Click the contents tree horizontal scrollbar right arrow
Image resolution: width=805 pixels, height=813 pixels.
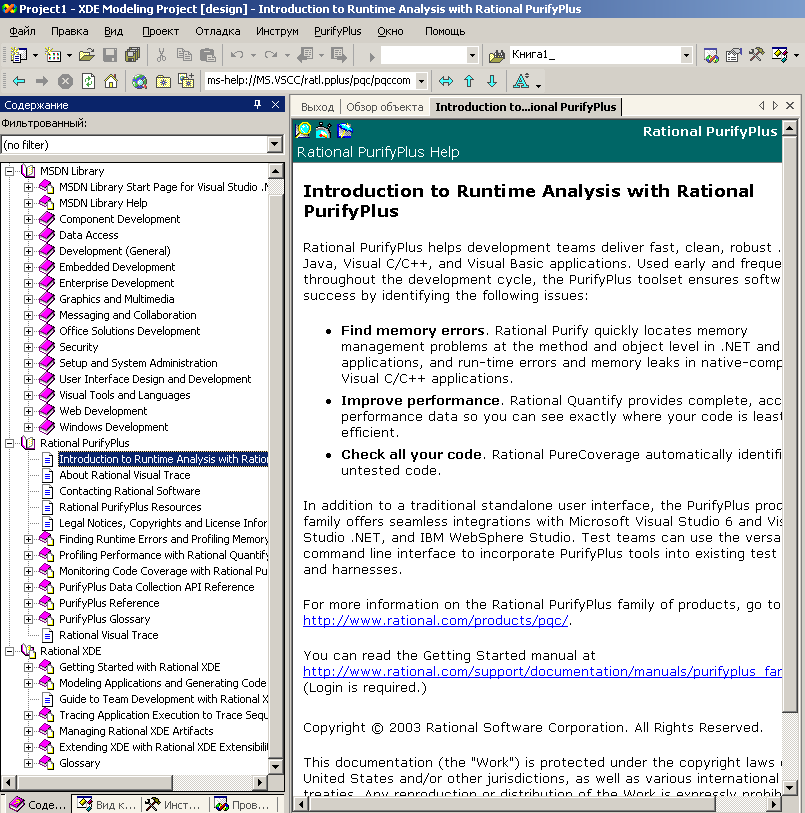point(260,782)
